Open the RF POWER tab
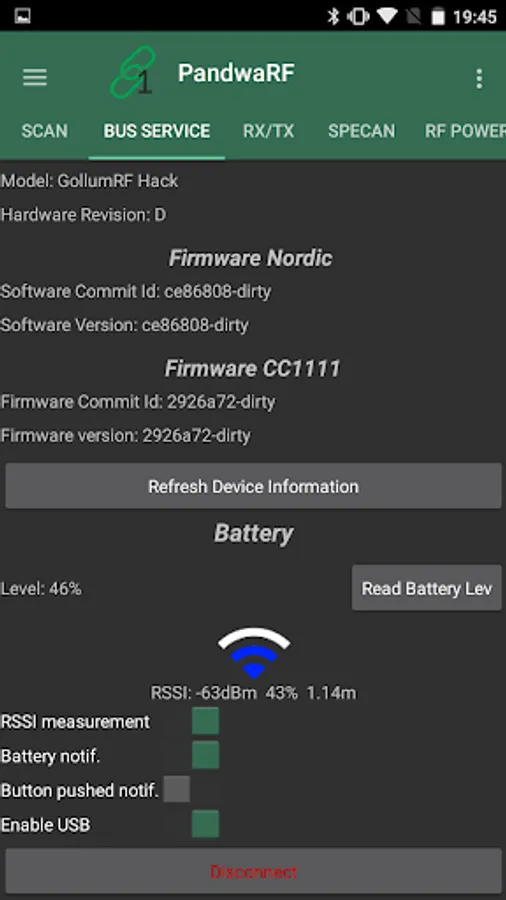 465,131
